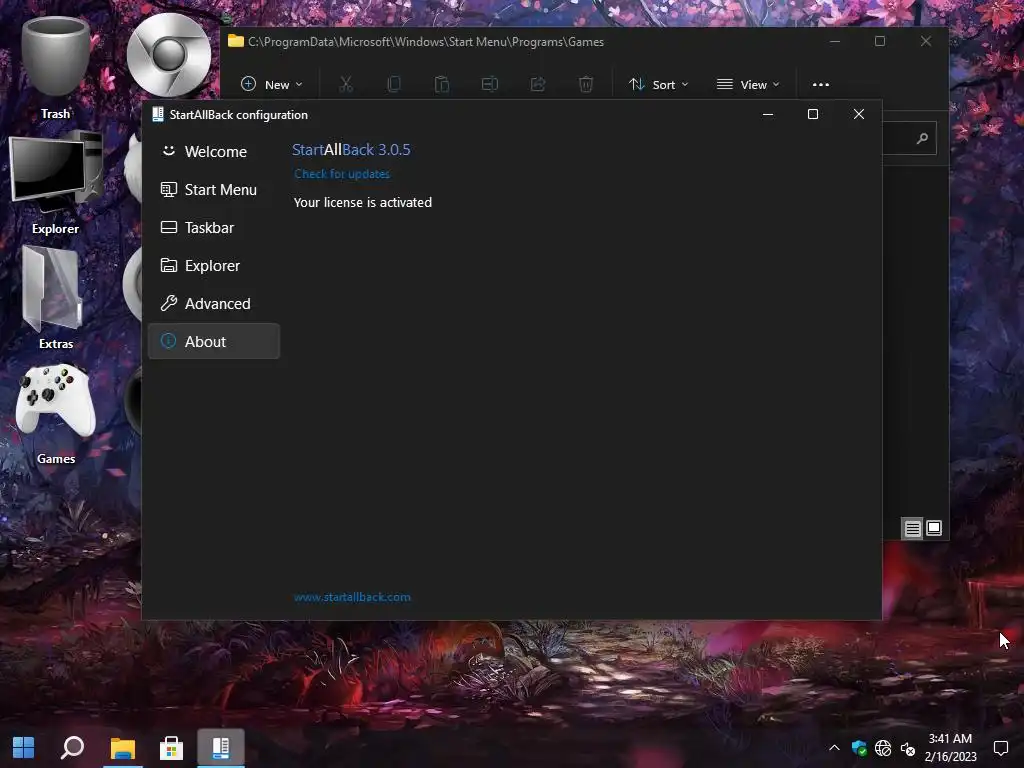Open File Explorer from the taskbar
The height and width of the screenshot is (768, 1024).
pyautogui.click(x=122, y=748)
